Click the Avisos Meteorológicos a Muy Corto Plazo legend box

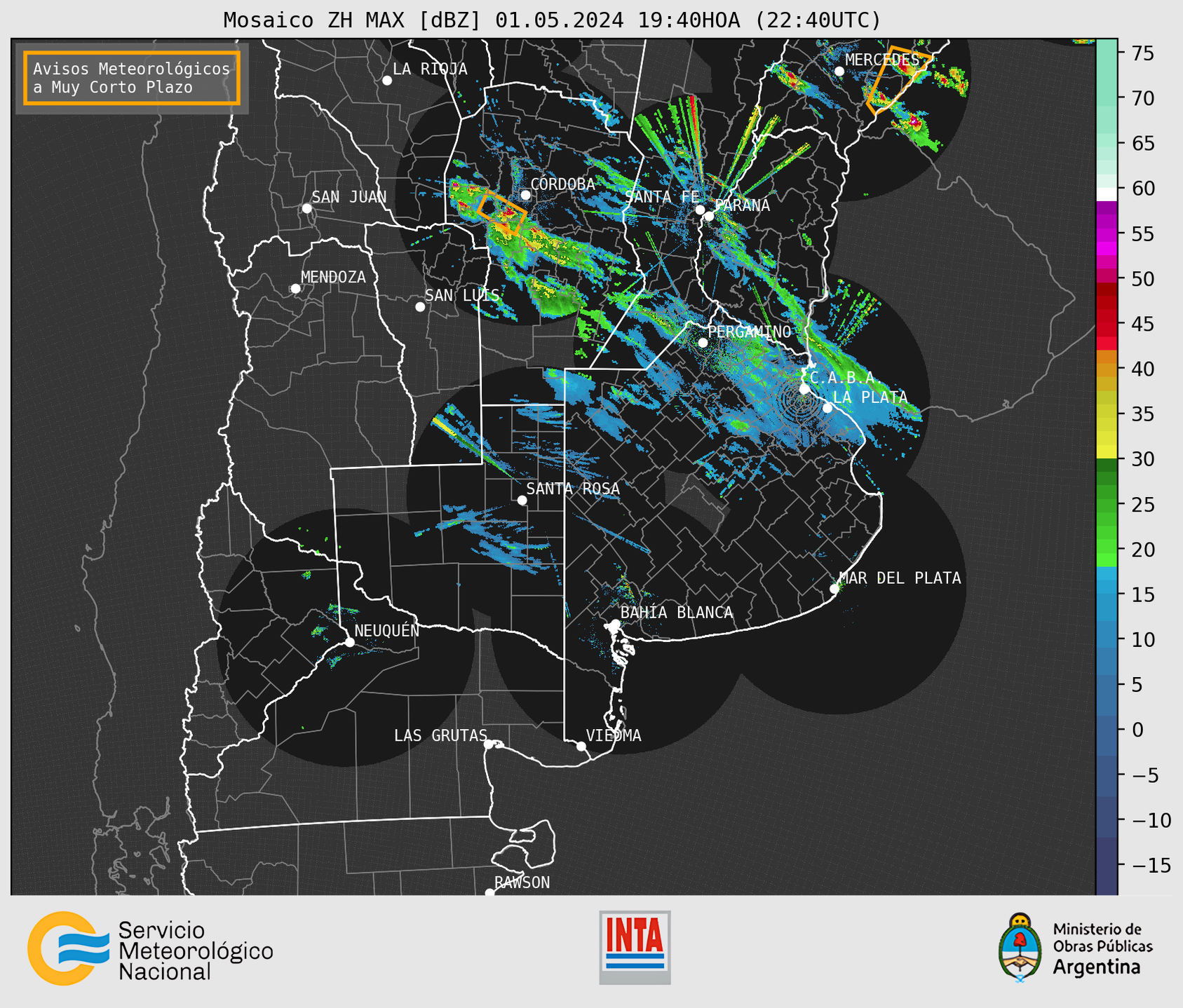coord(132,78)
